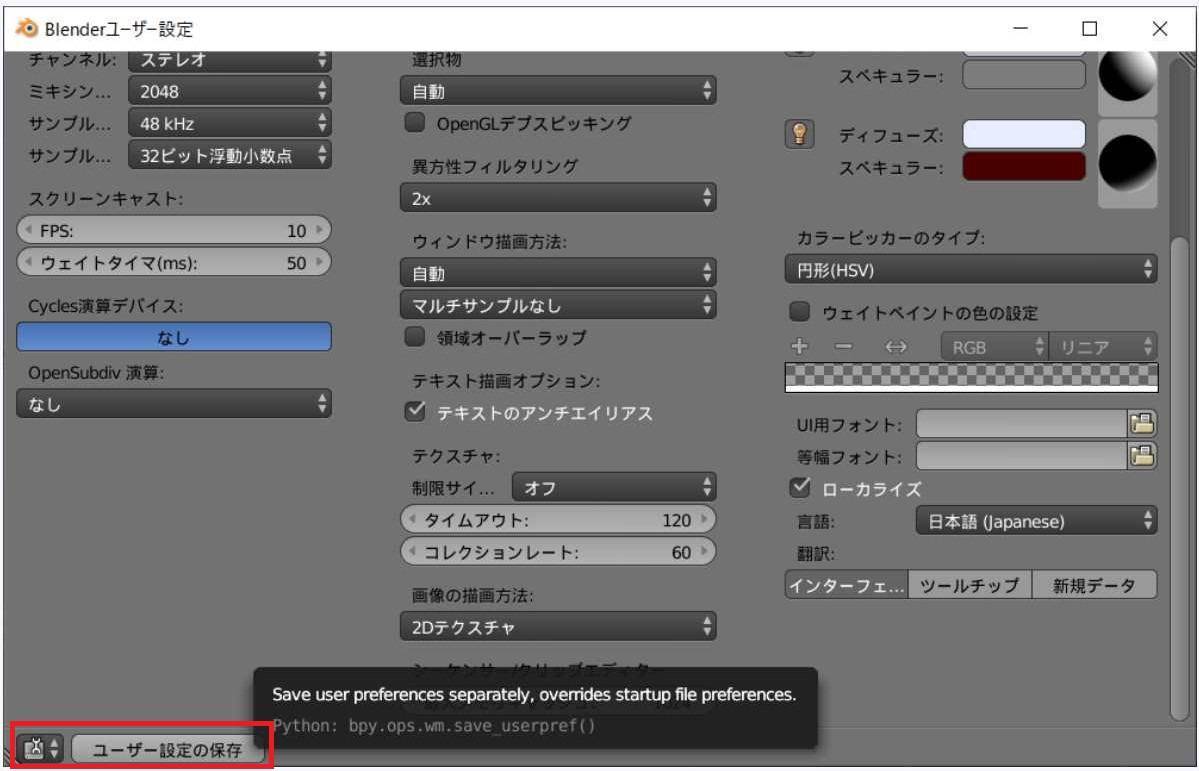Open the チャンネル ステレオ dropdown
The height and width of the screenshot is (771, 1199).
(x=229, y=60)
